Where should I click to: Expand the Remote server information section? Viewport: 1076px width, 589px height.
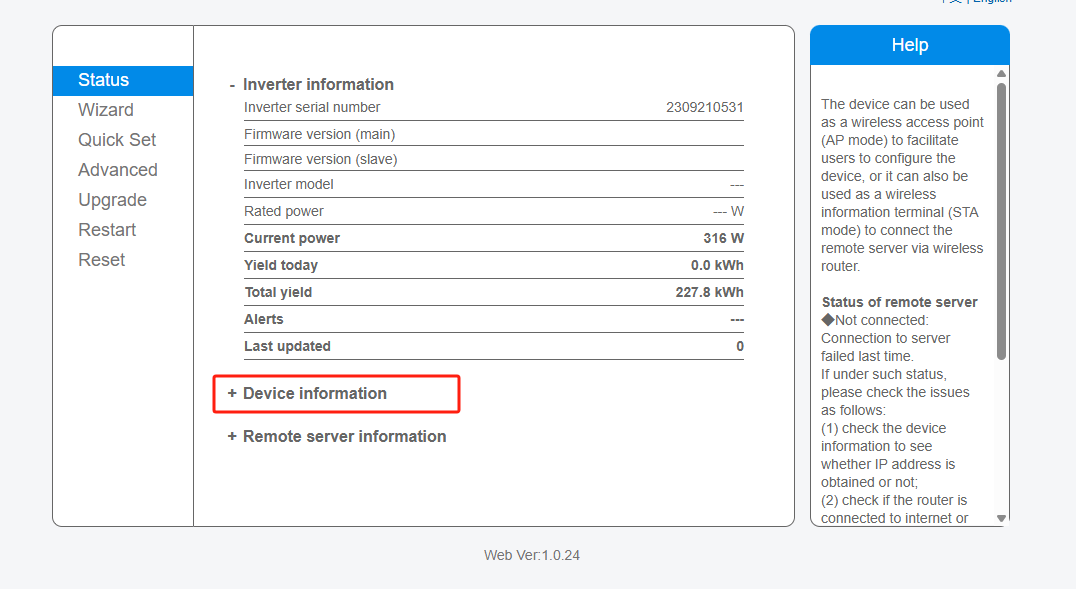click(x=336, y=437)
